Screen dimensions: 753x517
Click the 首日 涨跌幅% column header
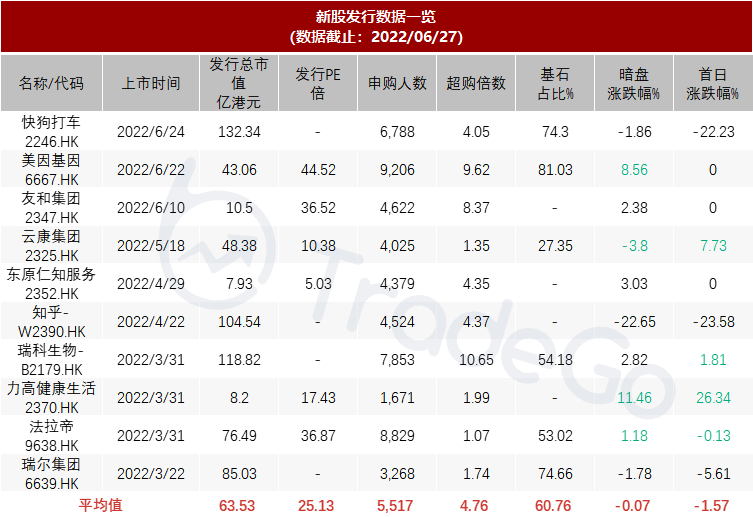pyautogui.click(x=713, y=84)
